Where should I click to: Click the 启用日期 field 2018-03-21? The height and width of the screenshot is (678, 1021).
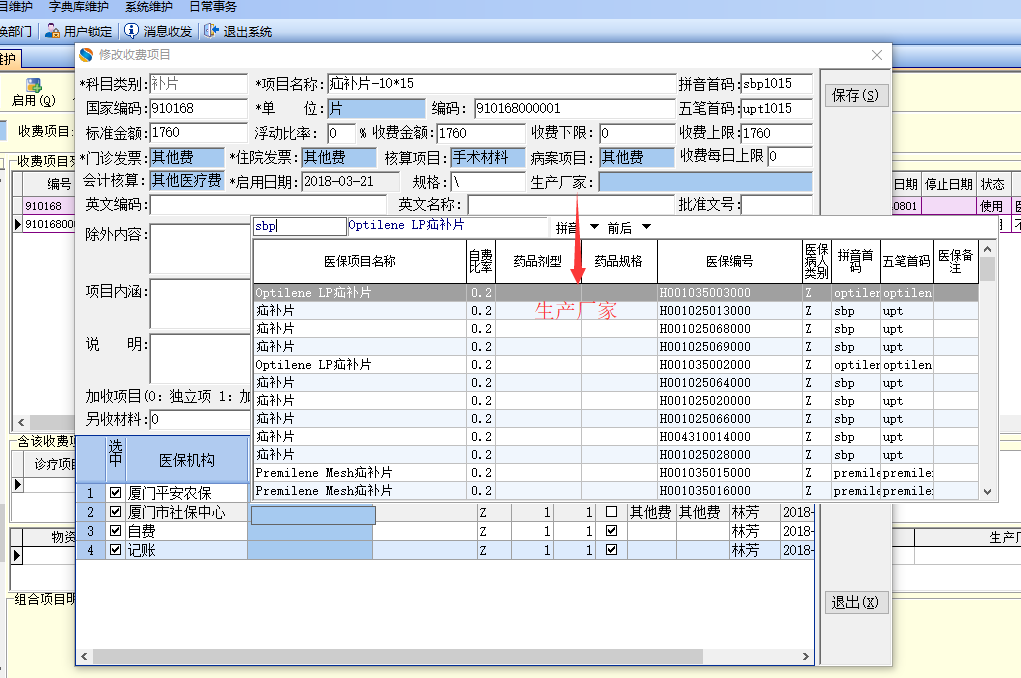click(x=350, y=182)
